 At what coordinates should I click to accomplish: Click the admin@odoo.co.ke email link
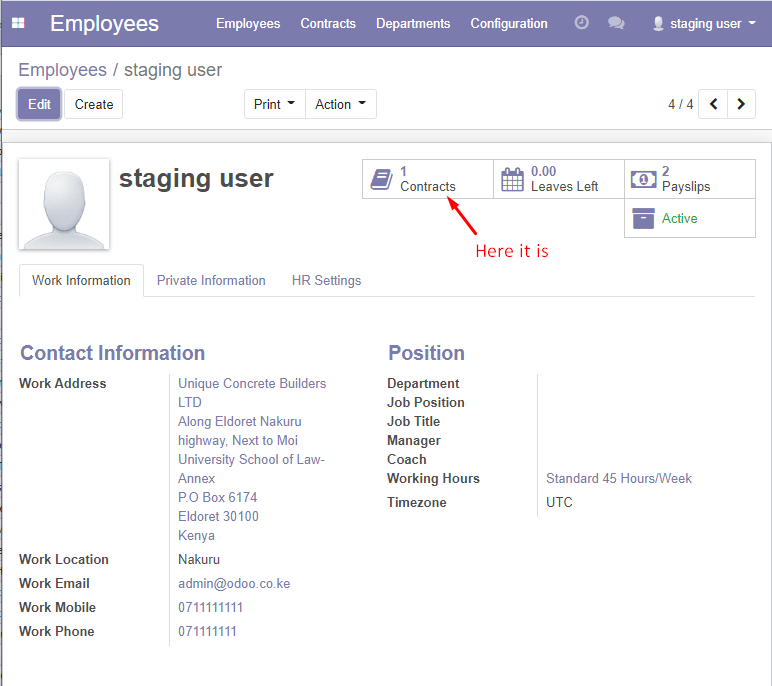point(234,583)
